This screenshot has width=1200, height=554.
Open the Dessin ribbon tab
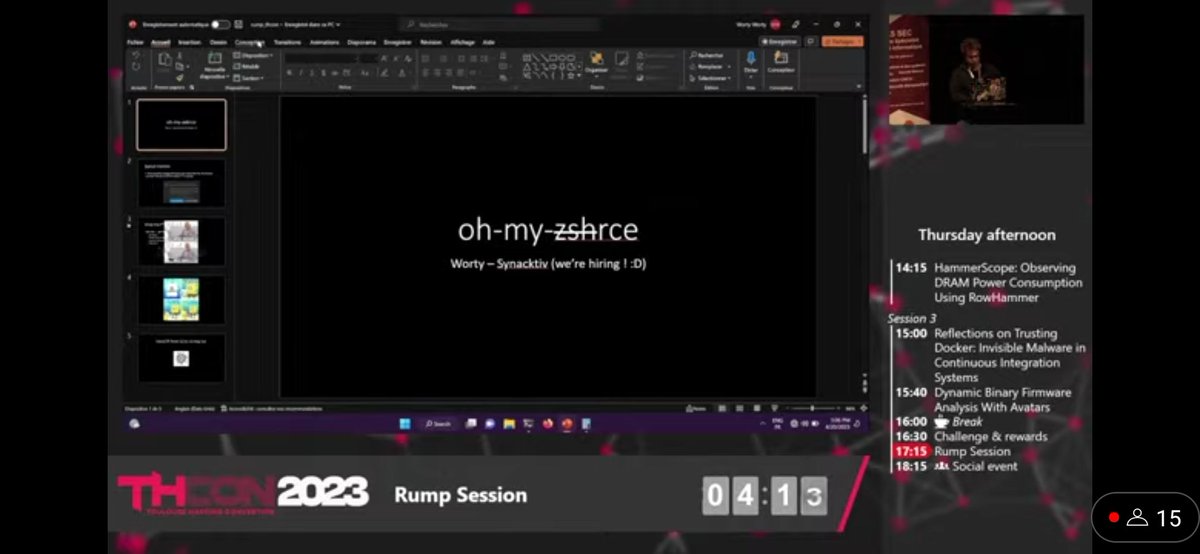(x=218, y=42)
